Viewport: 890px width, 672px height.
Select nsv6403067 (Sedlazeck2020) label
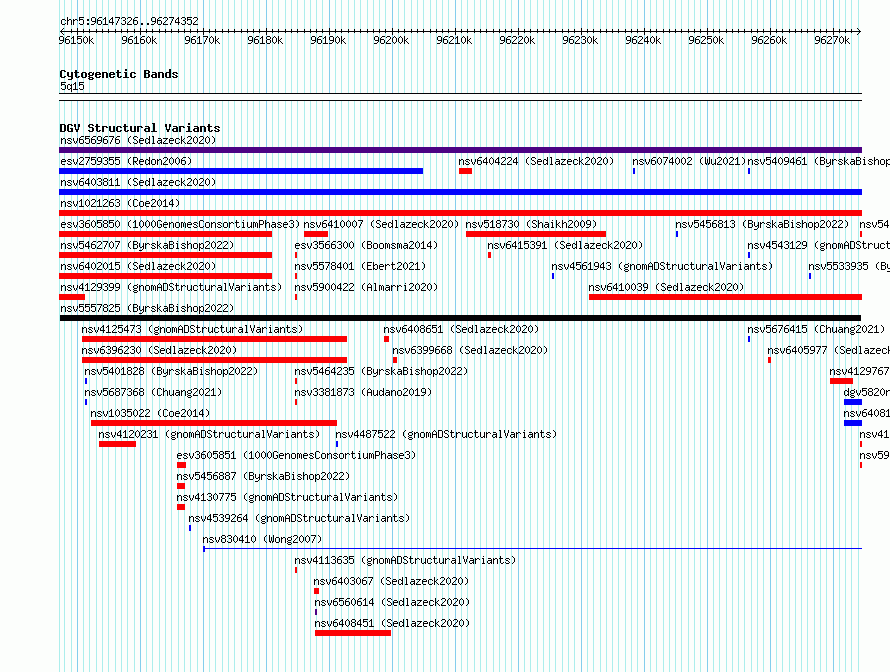[x=391, y=581]
